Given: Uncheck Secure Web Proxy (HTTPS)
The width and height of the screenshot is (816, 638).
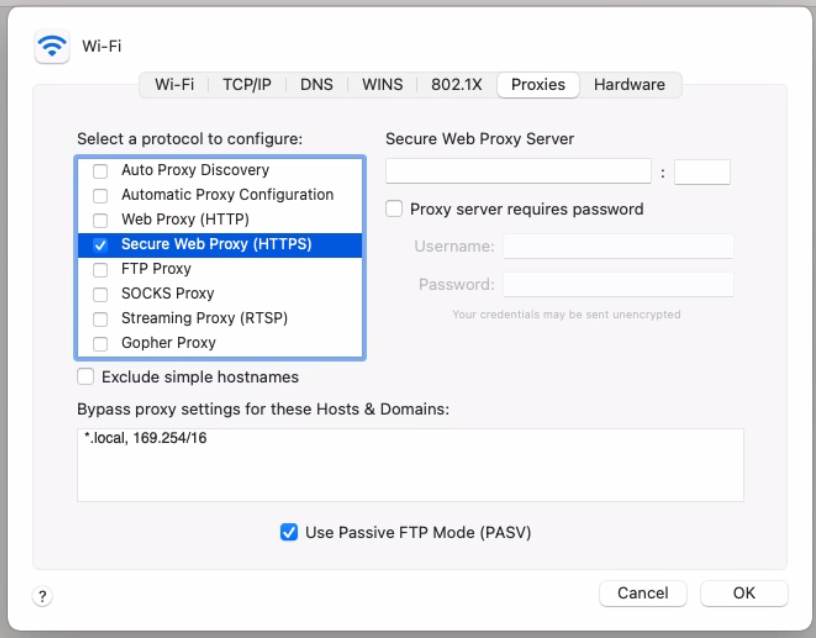Looking at the screenshot, I should point(100,245).
